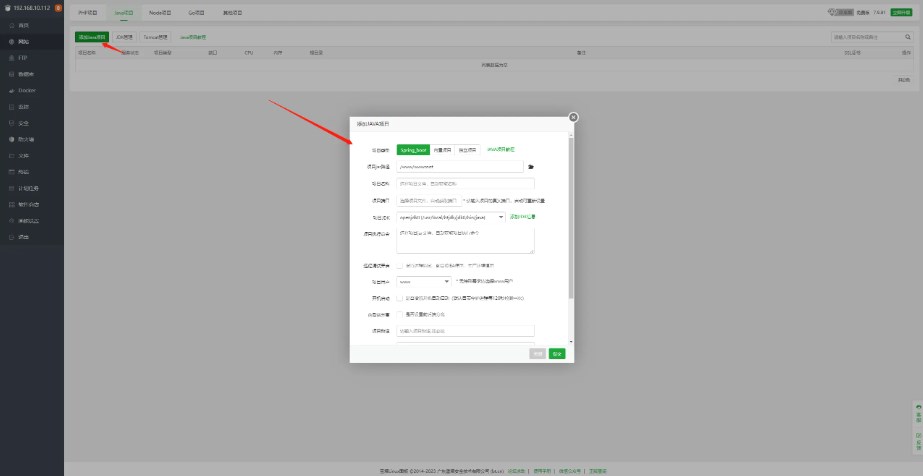Open the Monitoring icon below Docker
Screen dimensions: 923x476
(12, 107)
